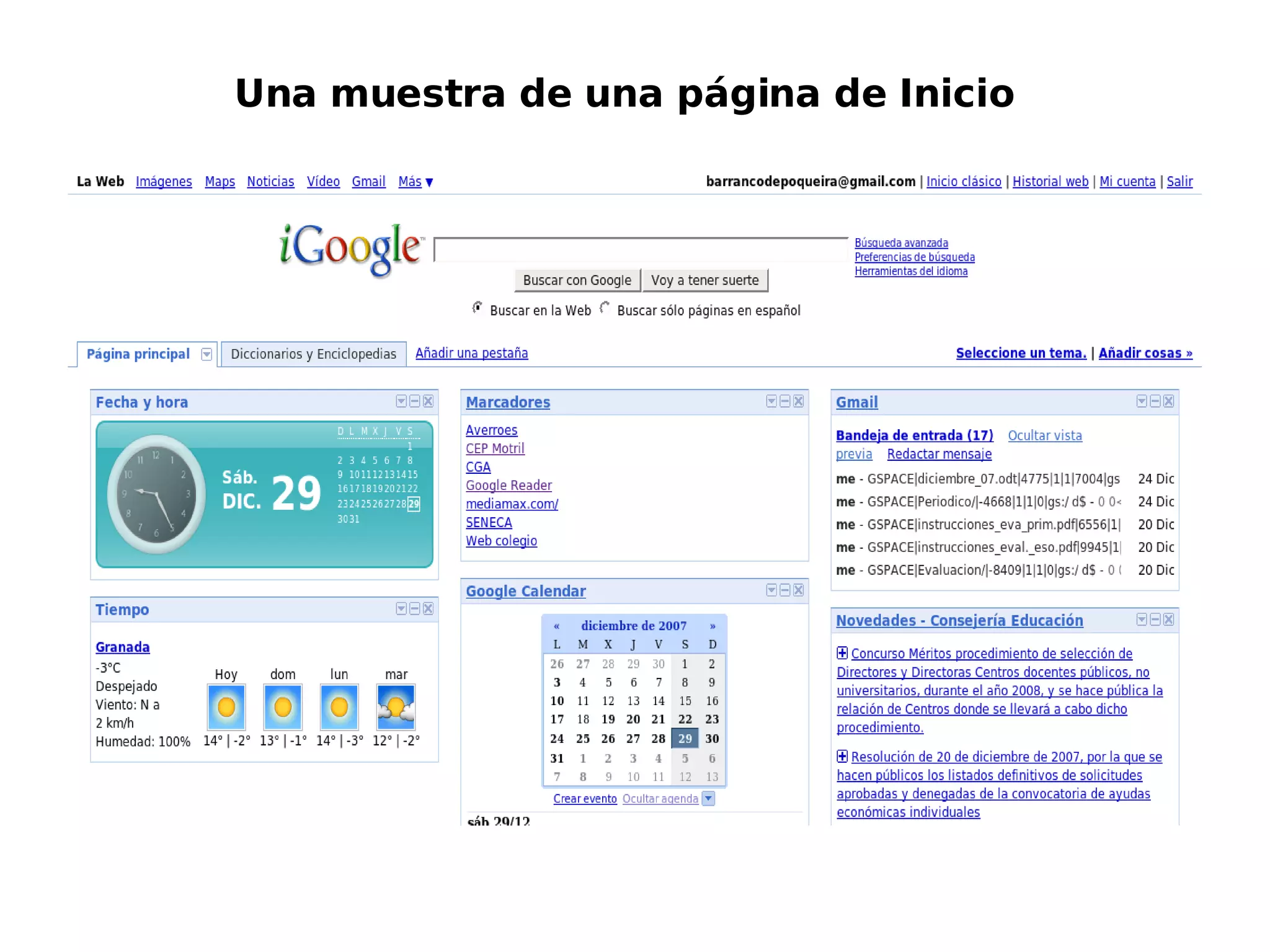Screen dimensions: 1270x952
Task: Click the dom weather forecast icon
Action: (283, 707)
